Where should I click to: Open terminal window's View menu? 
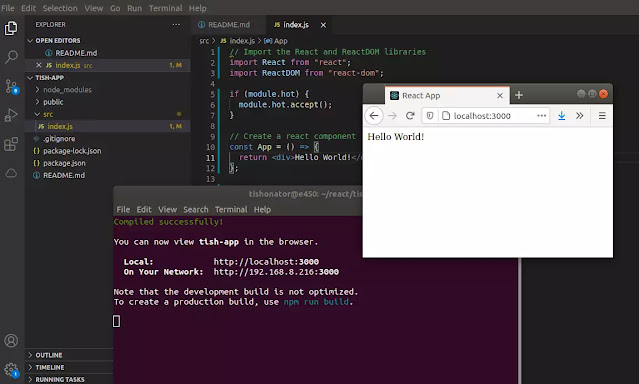click(167, 210)
